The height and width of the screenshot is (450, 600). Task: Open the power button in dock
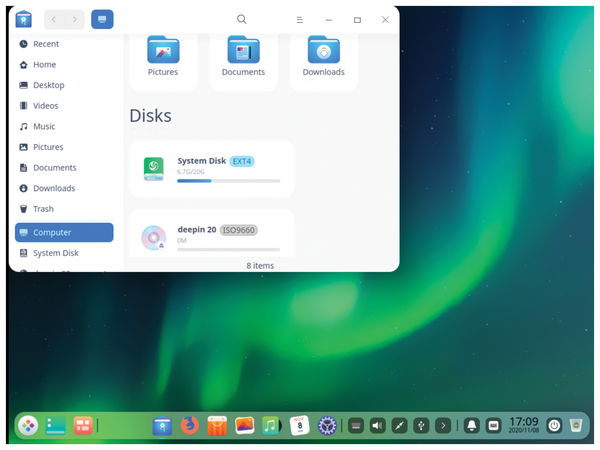[x=554, y=426]
